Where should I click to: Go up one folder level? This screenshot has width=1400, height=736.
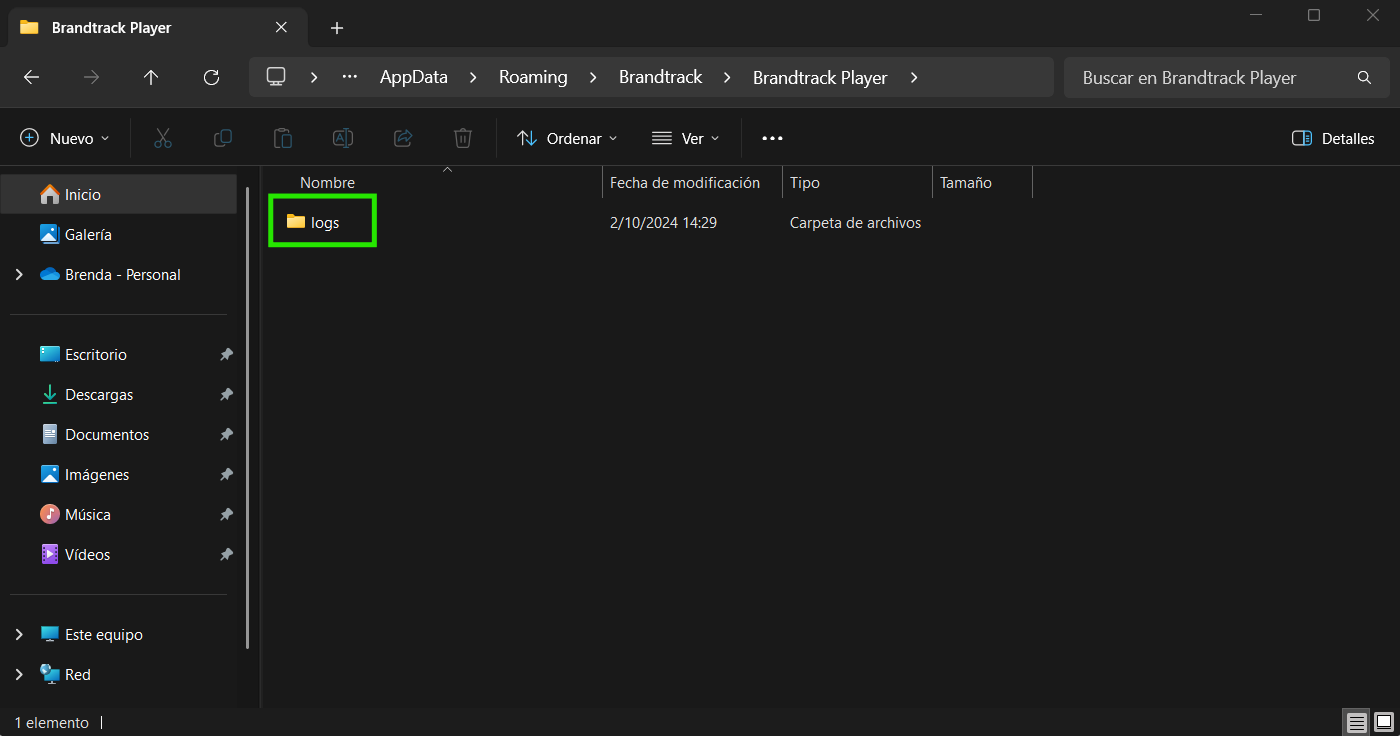151,77
